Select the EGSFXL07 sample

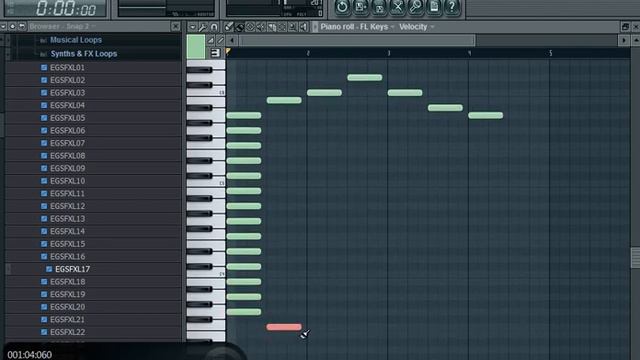point(67,143)
